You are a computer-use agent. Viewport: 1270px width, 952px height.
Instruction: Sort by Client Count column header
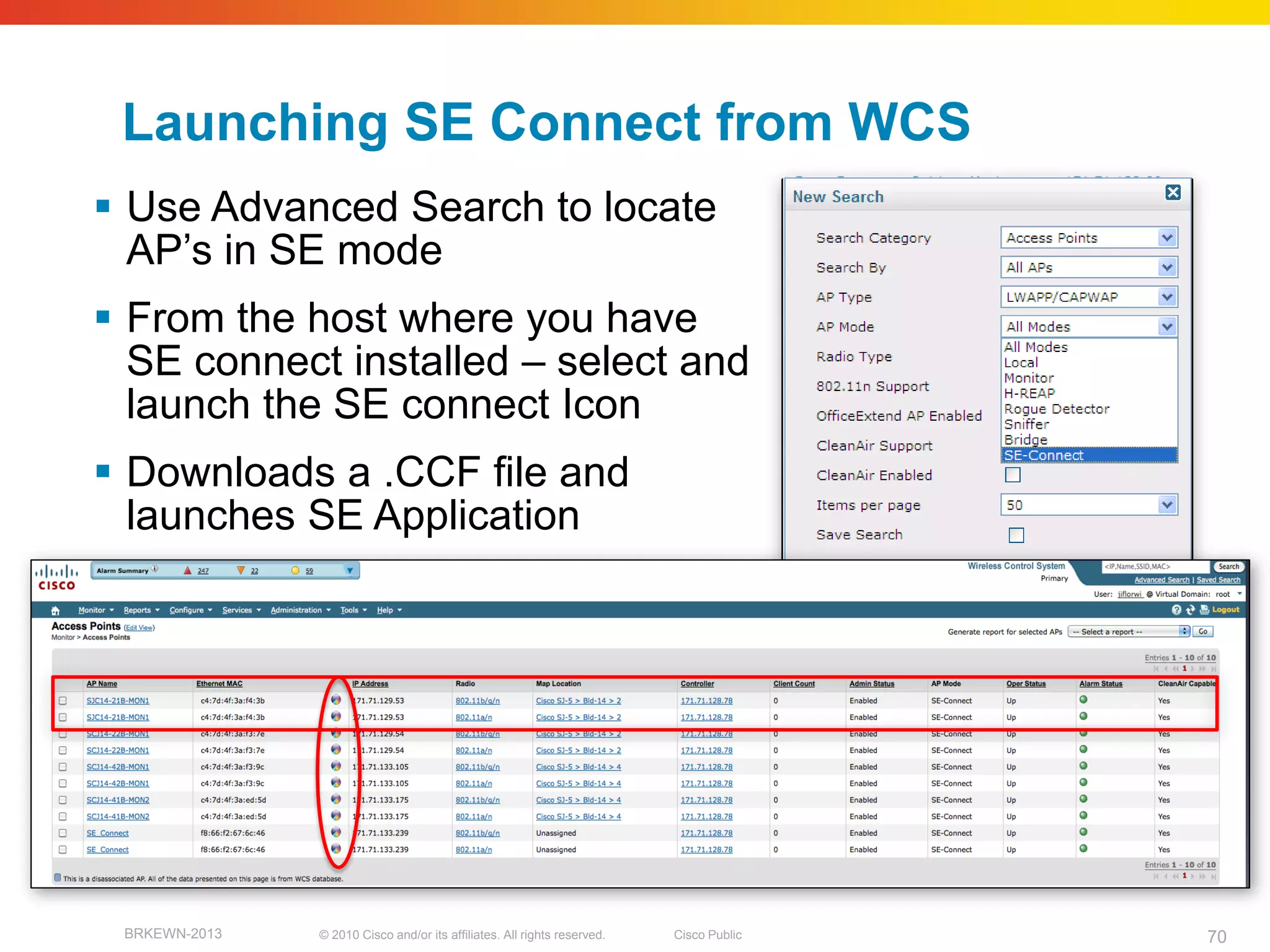[794, 684]
